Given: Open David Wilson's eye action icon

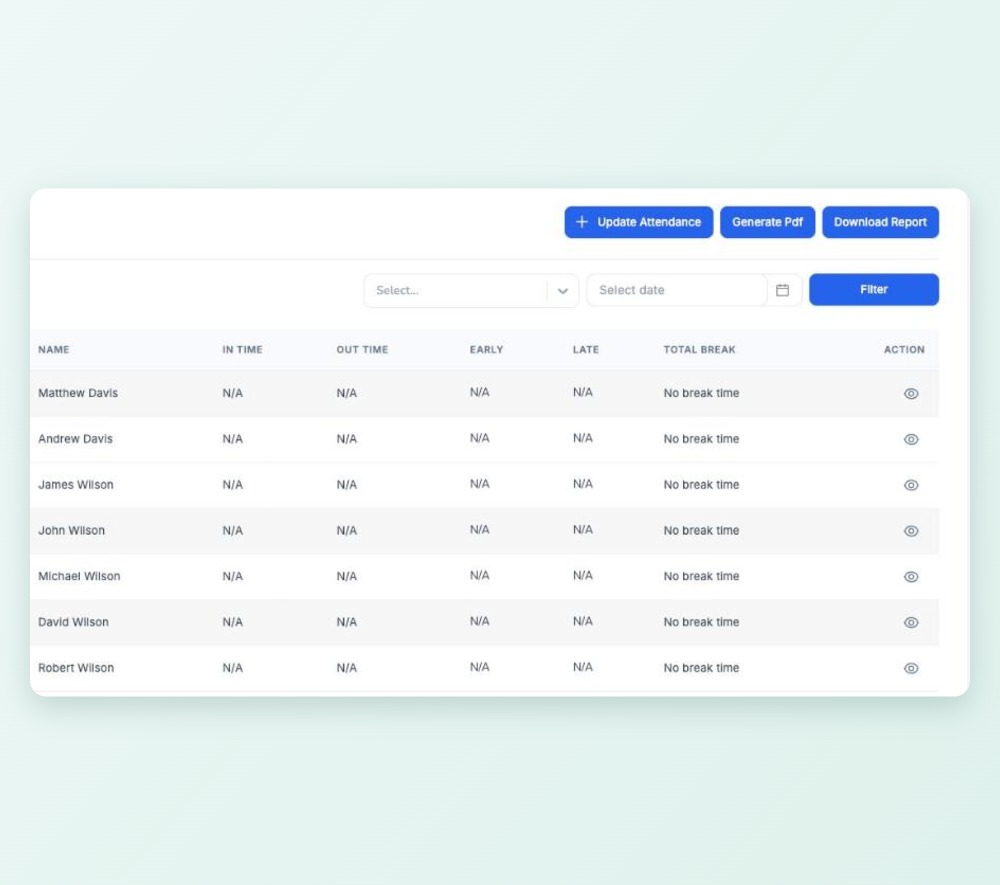Looking at the screenshot, I should [x=911, y=623].
